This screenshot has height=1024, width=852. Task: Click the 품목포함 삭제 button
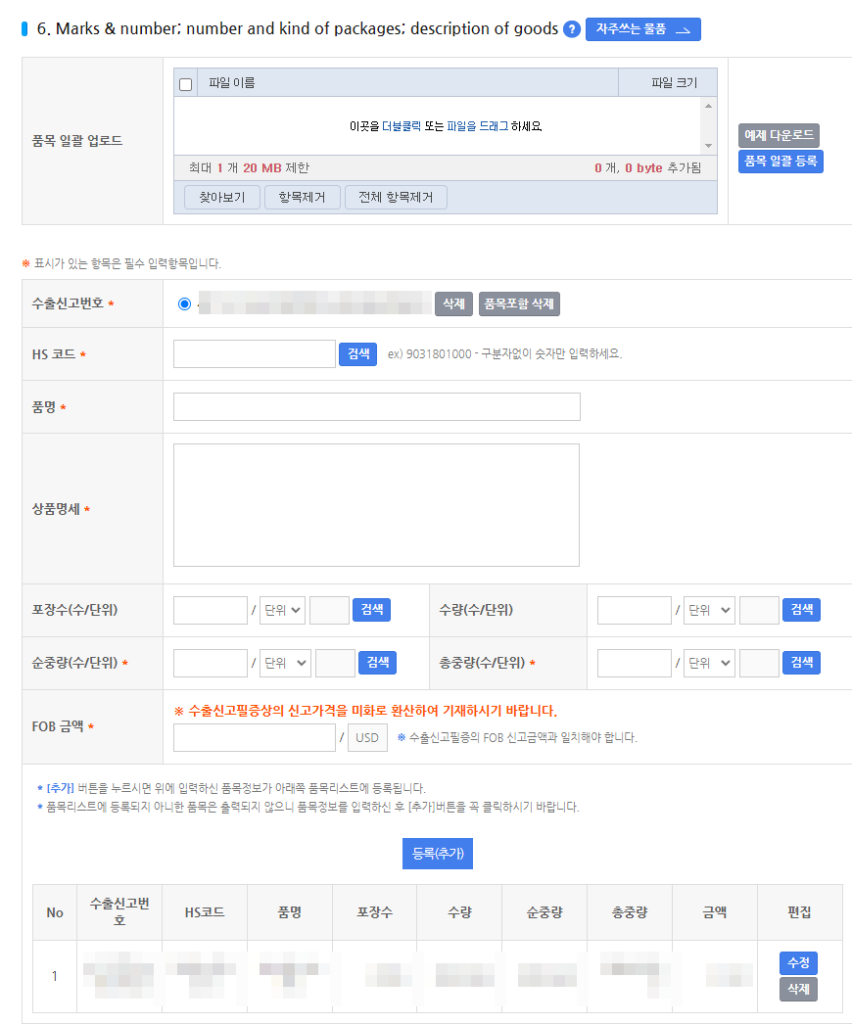point(519,304)
